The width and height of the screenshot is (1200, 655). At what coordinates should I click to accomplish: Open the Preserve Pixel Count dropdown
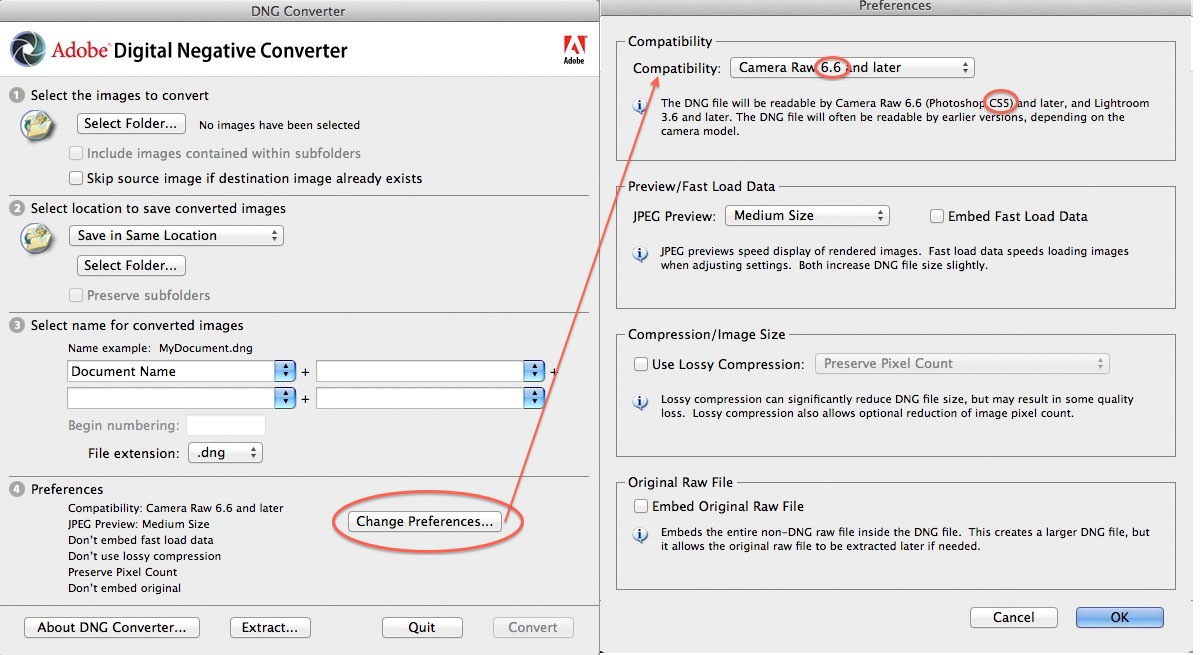pyautogui.click(x=962, y=364)
